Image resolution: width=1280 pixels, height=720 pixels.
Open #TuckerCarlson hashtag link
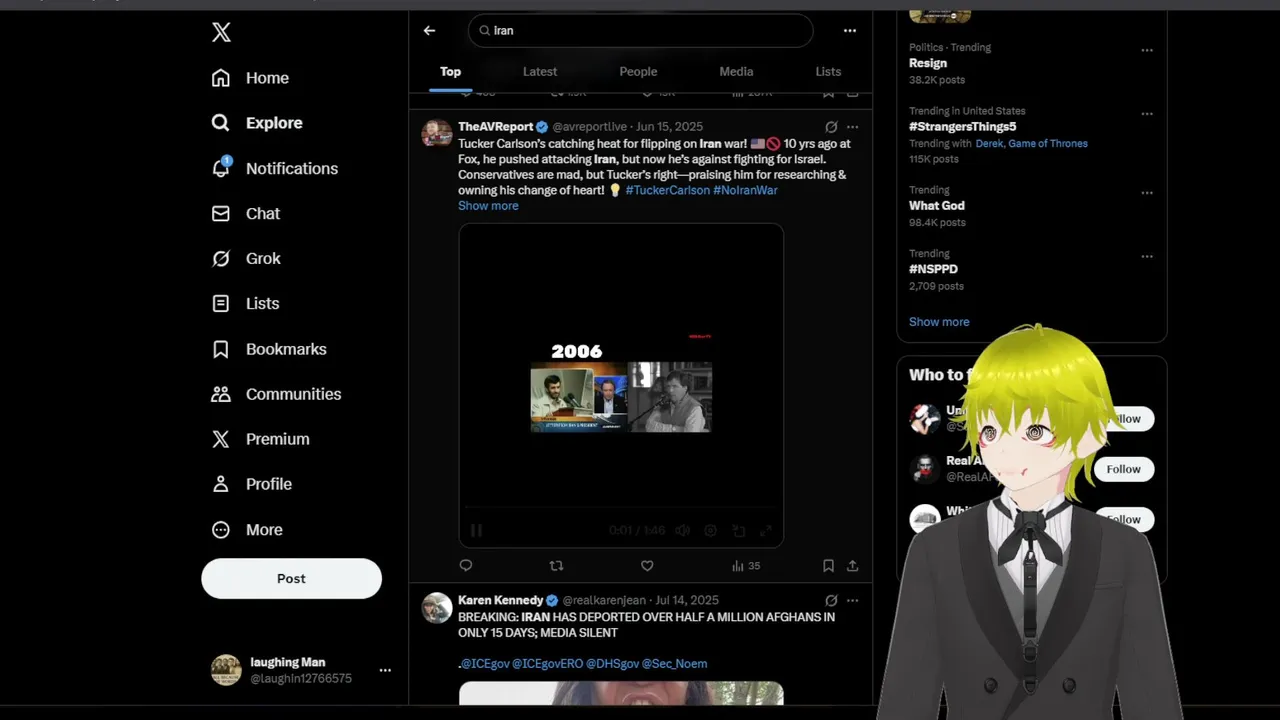point(667,190)
